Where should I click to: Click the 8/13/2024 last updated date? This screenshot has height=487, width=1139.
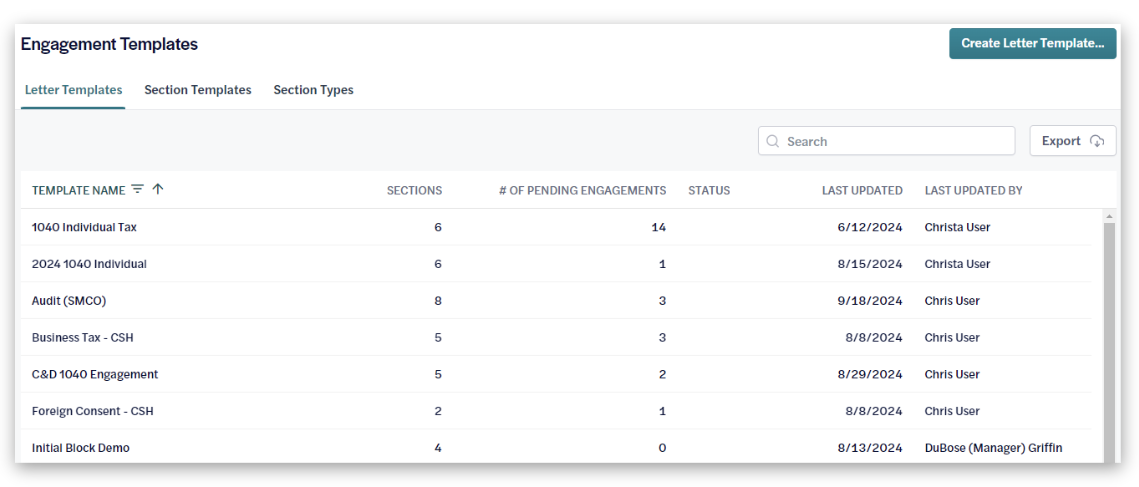[x=872, y=448]
